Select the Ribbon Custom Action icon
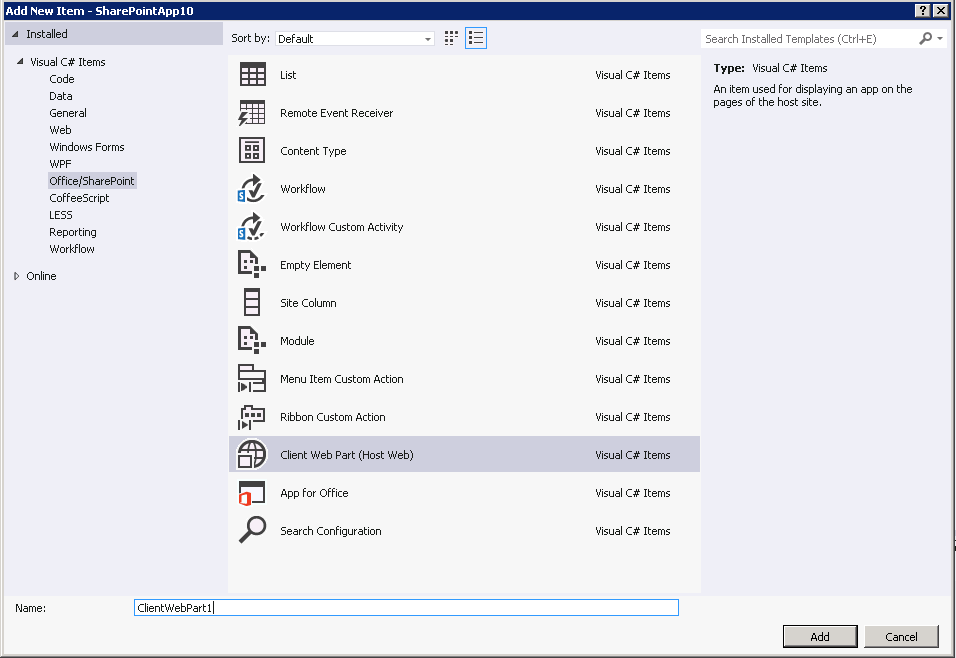 [251, 417]
